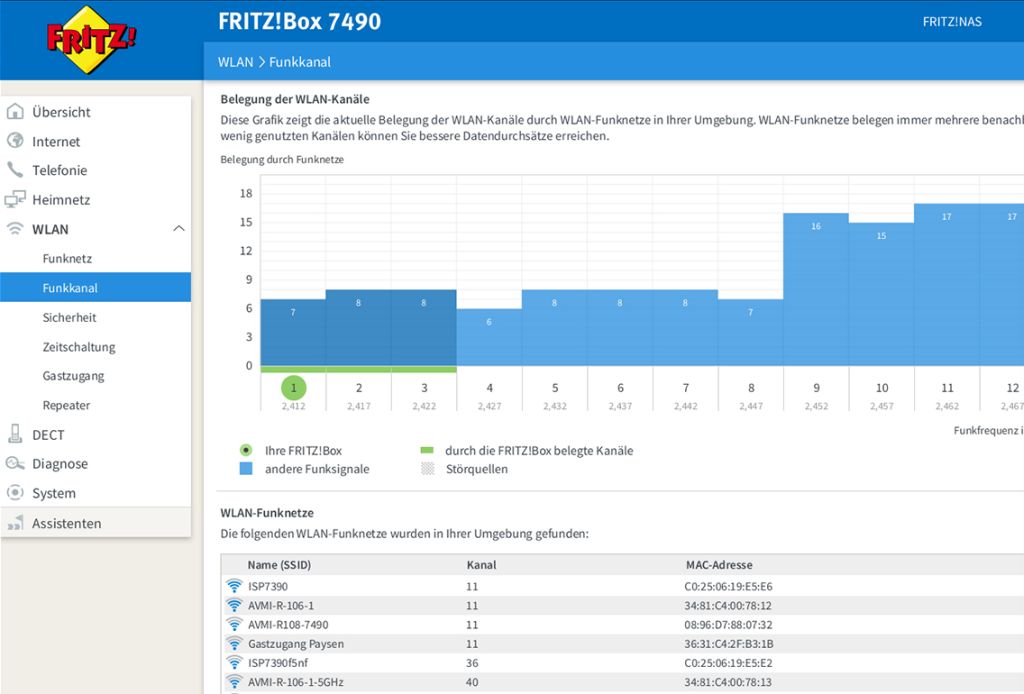Click the Kanal column header
The width and height of the screenshot is (1024, 694).
coord(481,565)
